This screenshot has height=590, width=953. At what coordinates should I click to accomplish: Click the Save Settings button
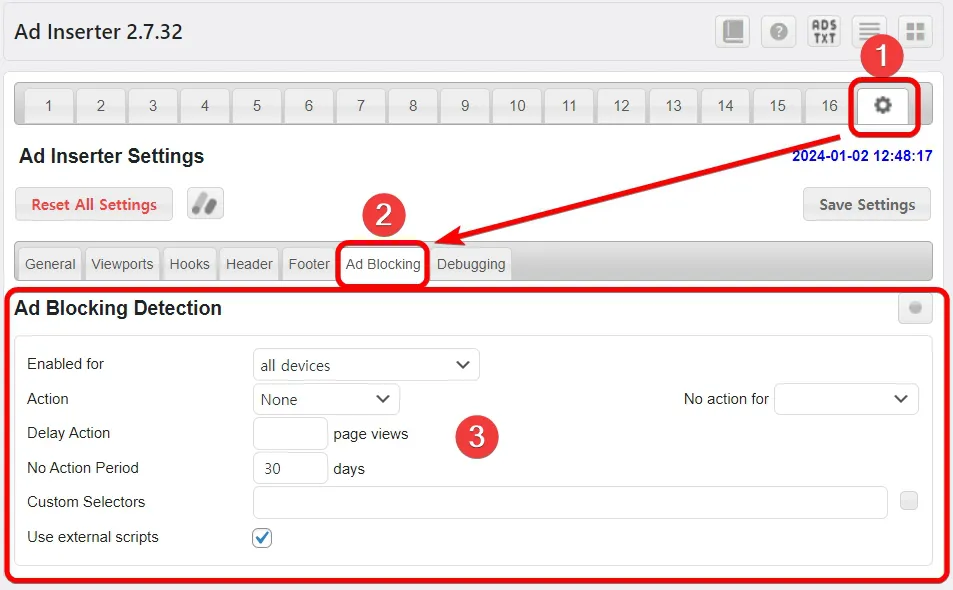867,204
